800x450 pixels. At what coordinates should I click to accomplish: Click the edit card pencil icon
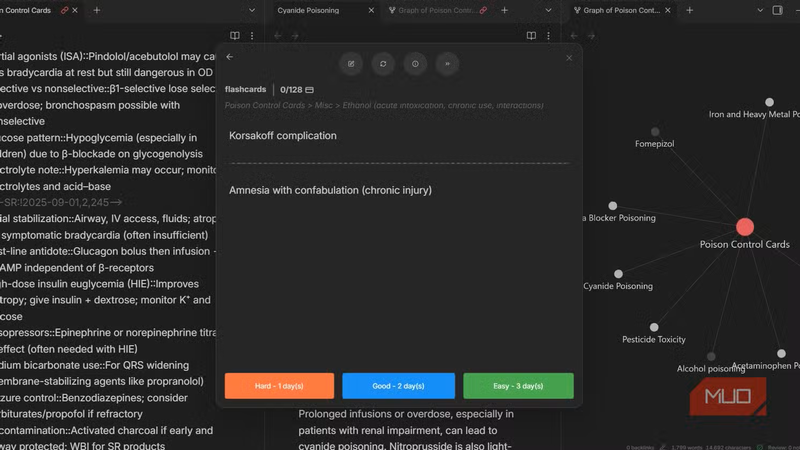pyautogui.click(x=351, y=64)
